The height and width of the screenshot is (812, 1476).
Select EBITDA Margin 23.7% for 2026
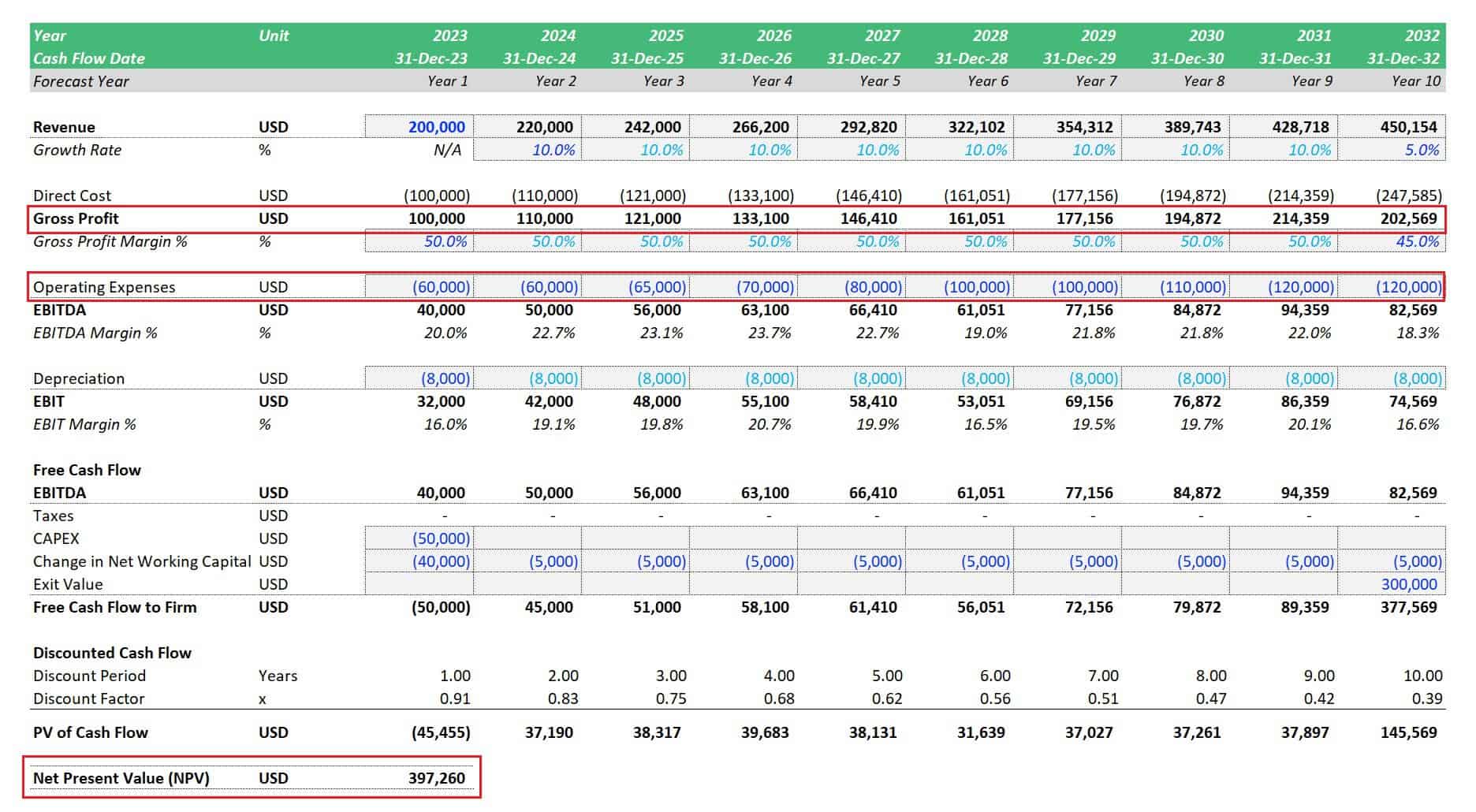pyautogui.click(x=769, y=333)
